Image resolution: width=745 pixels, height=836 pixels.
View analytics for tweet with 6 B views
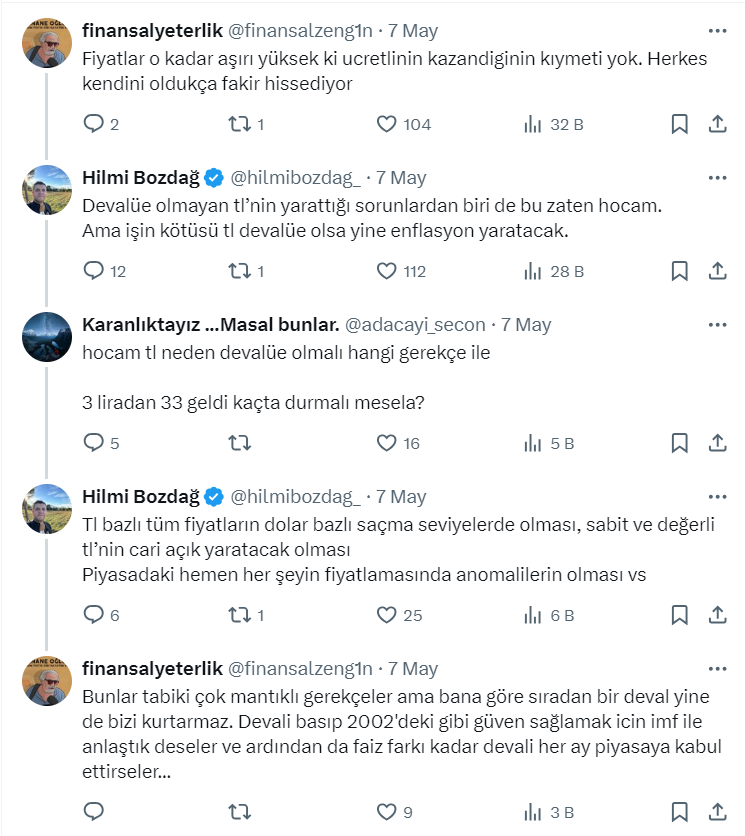[532, 615]
